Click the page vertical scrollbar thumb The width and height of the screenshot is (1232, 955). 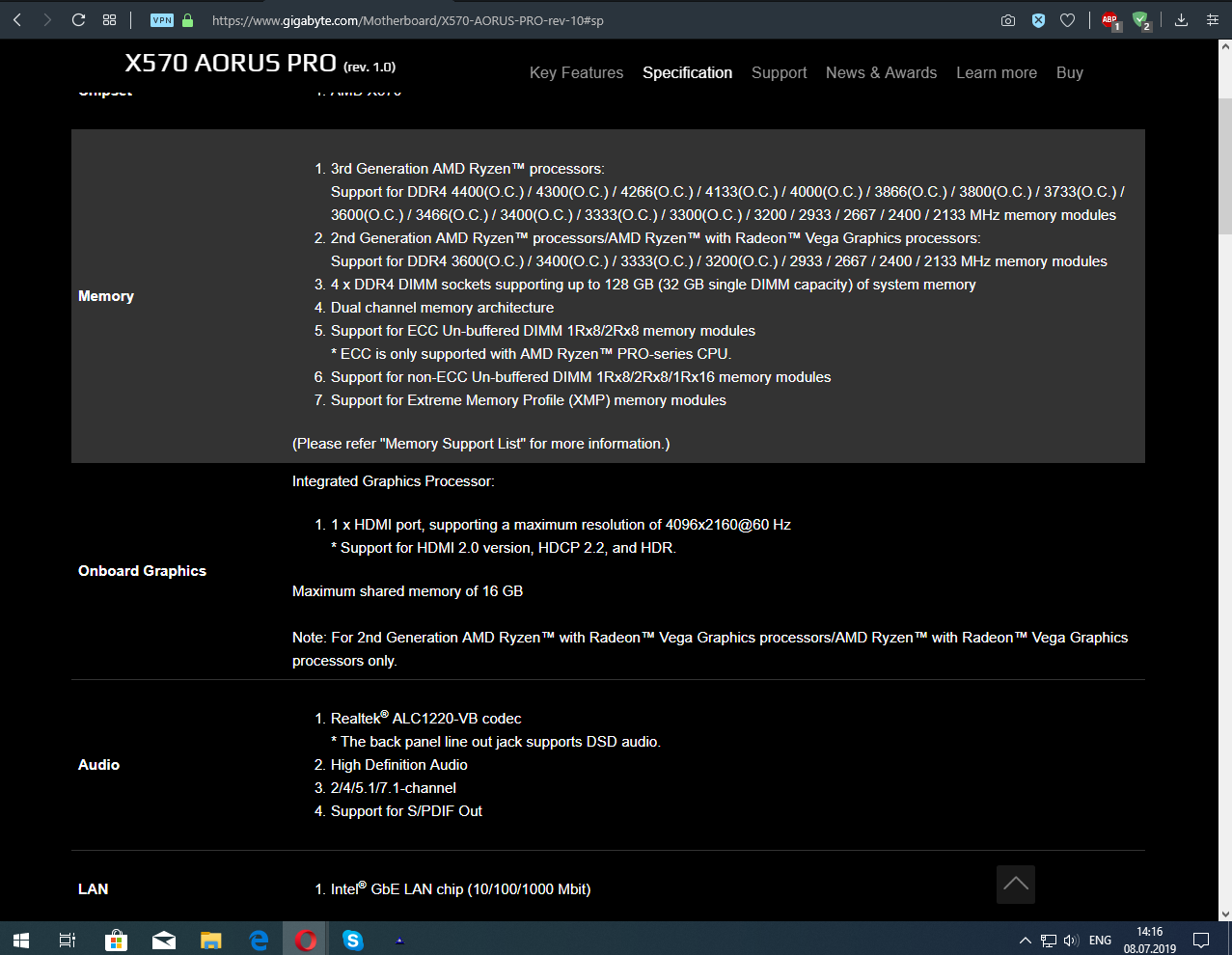1225,166
